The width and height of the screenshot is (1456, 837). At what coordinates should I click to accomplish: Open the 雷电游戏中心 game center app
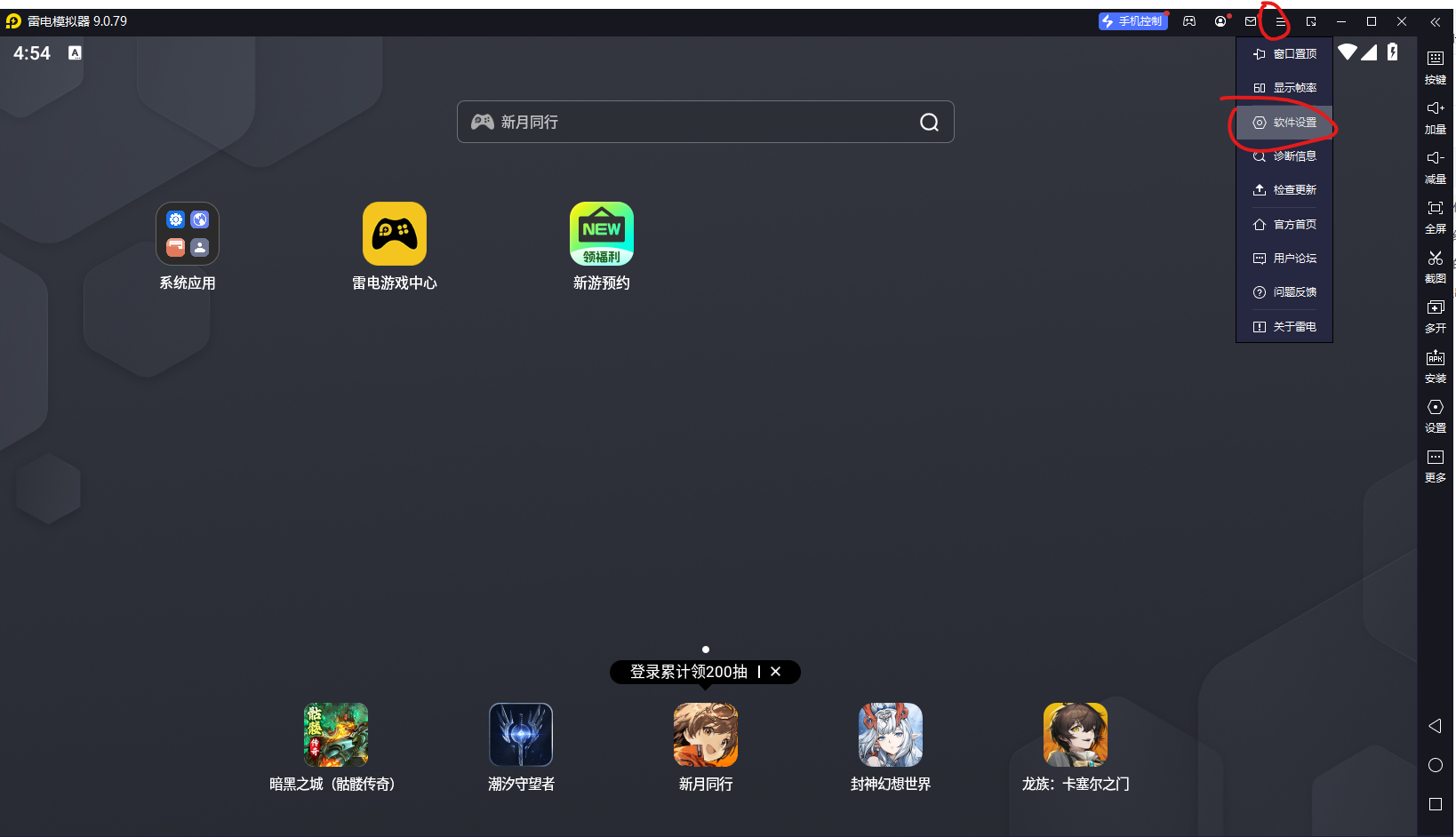(x=394, y=235)
